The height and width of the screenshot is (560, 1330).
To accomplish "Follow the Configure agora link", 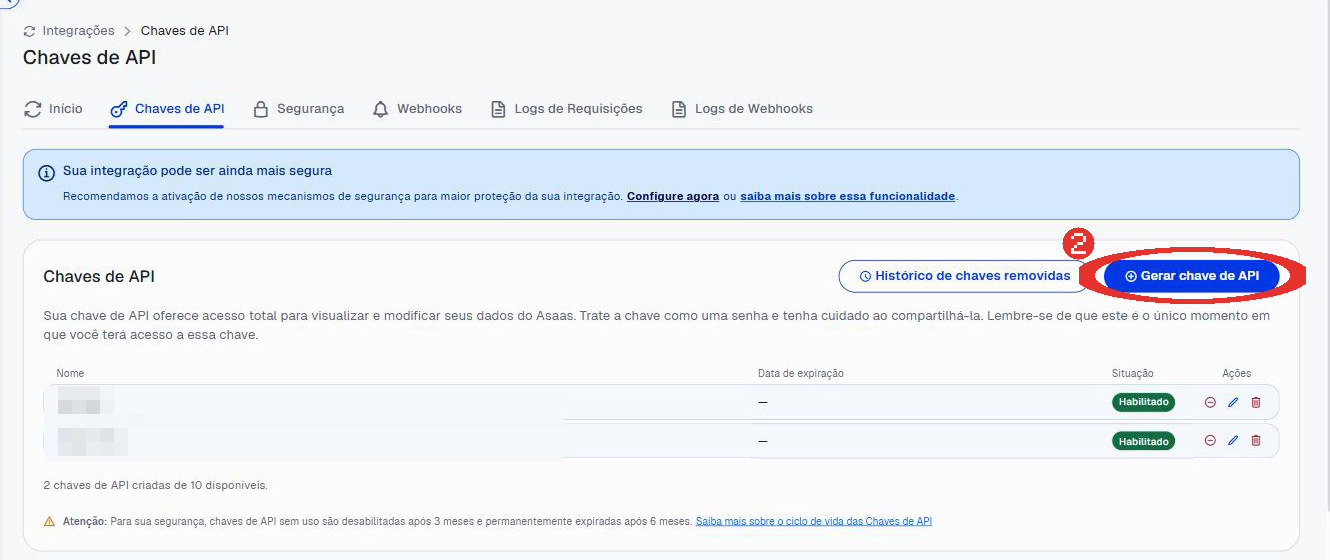I will click(x=673, y=197).
